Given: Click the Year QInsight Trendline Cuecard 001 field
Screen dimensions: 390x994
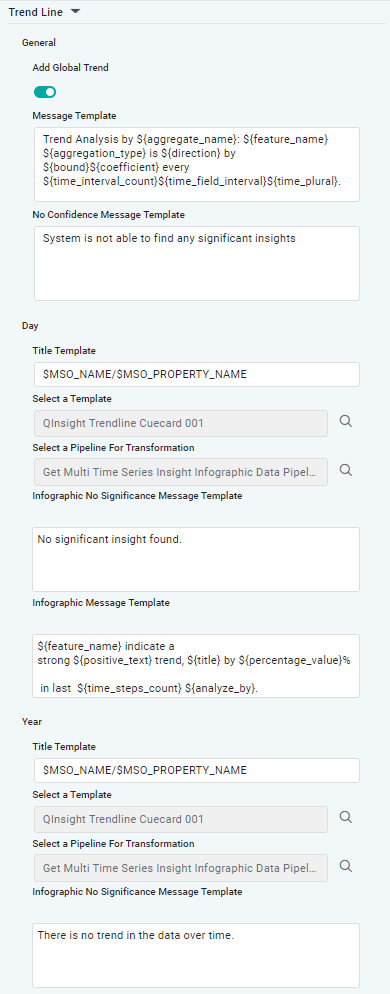Looking at the screenshot, I should pyautogui.click(x=181, y=819).
